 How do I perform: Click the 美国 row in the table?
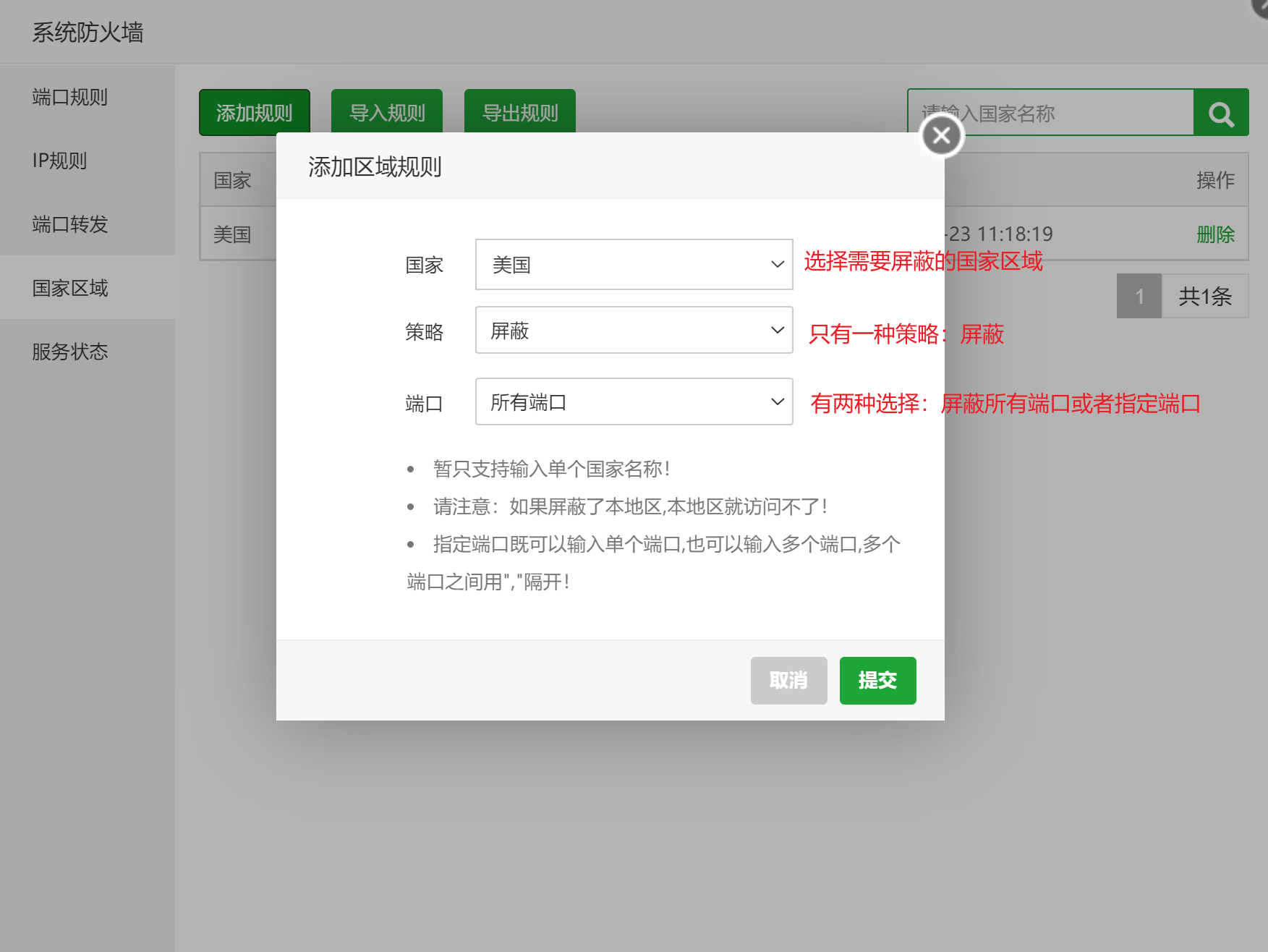(233, 234)
